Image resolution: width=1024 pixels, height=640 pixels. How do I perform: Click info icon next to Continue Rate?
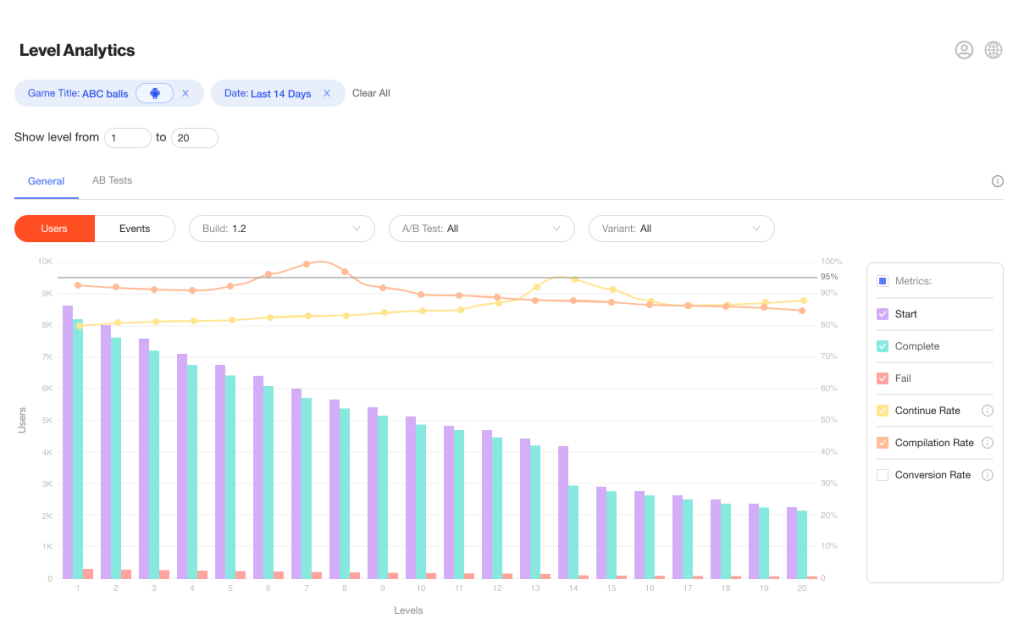tap(987, 410)
